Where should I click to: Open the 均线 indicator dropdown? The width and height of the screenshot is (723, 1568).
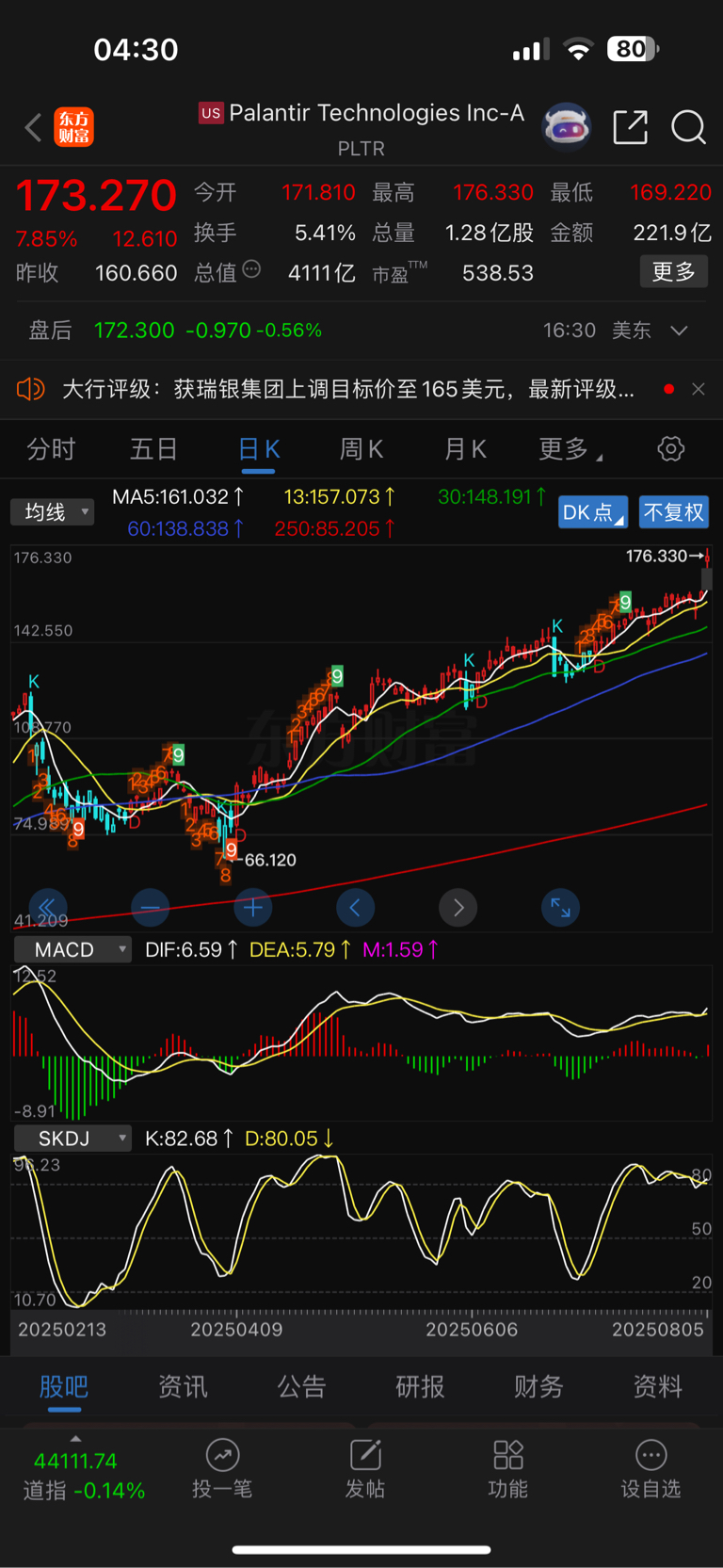tap(53, 511)
